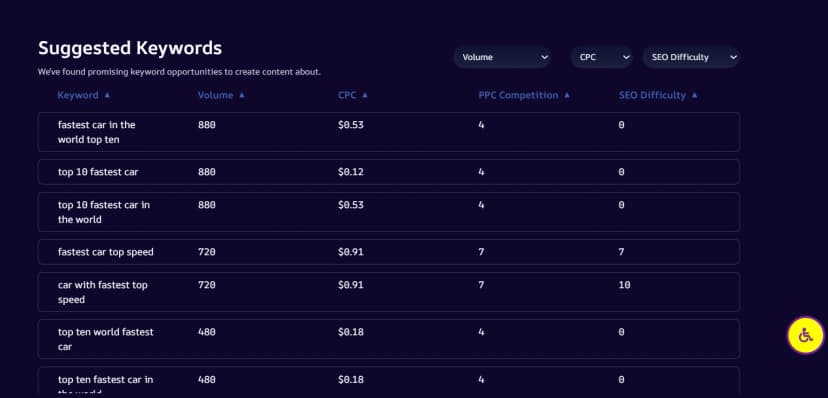Viewport: 828px width, 398px height.
Task: Open the CPC filter dropdown
Action: [x=601, y=57]
